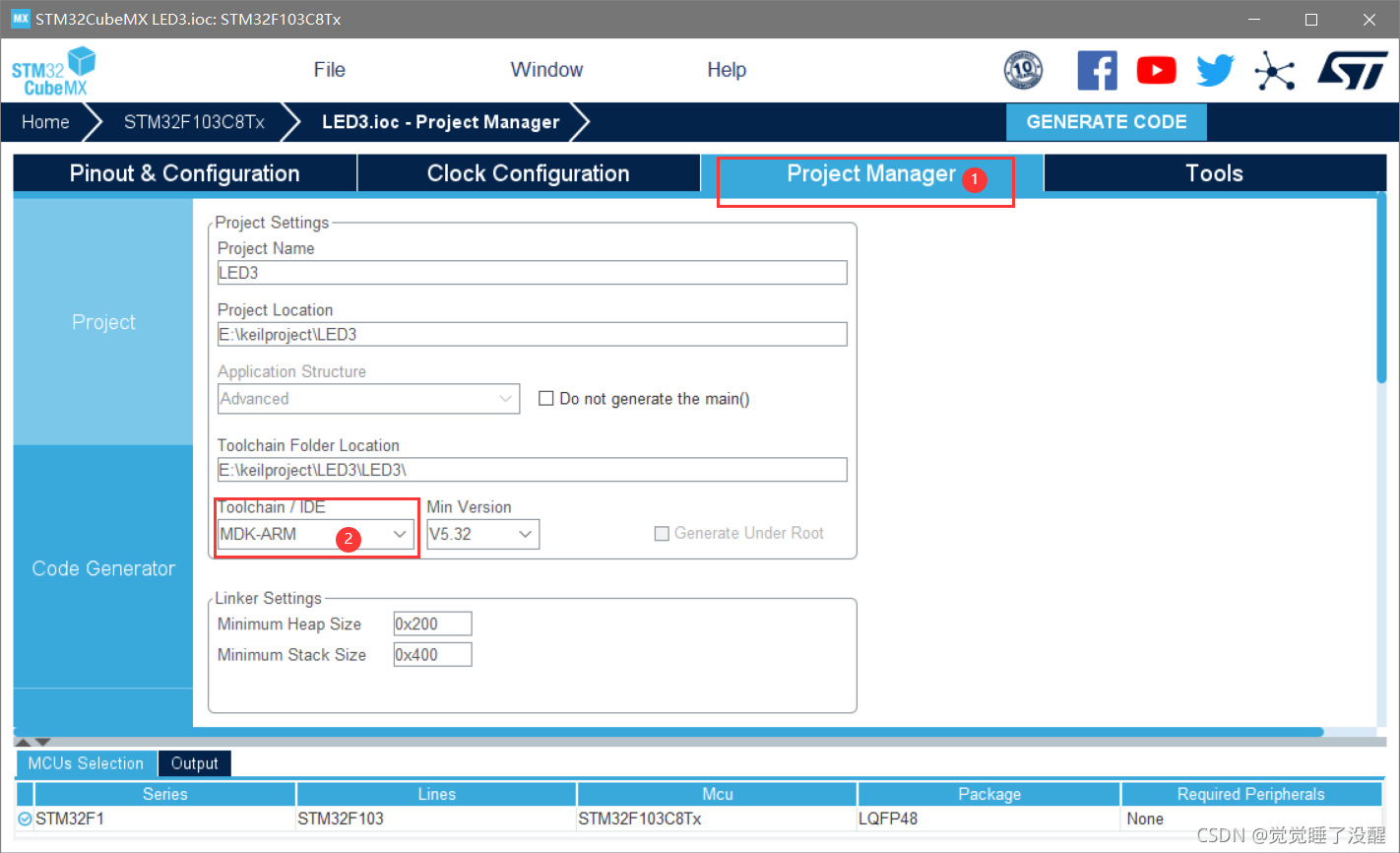Minimize the STM32CubeMX window
Viewport: 1400px width, 853px height.
pos(1253,20)
